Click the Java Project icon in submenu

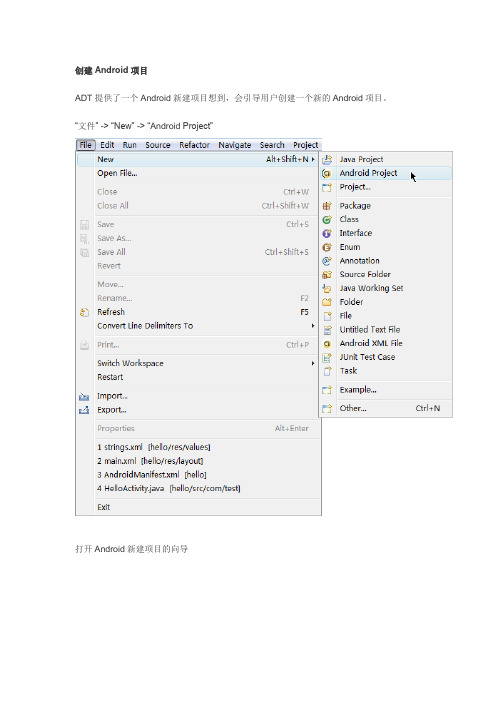point(327,159)
